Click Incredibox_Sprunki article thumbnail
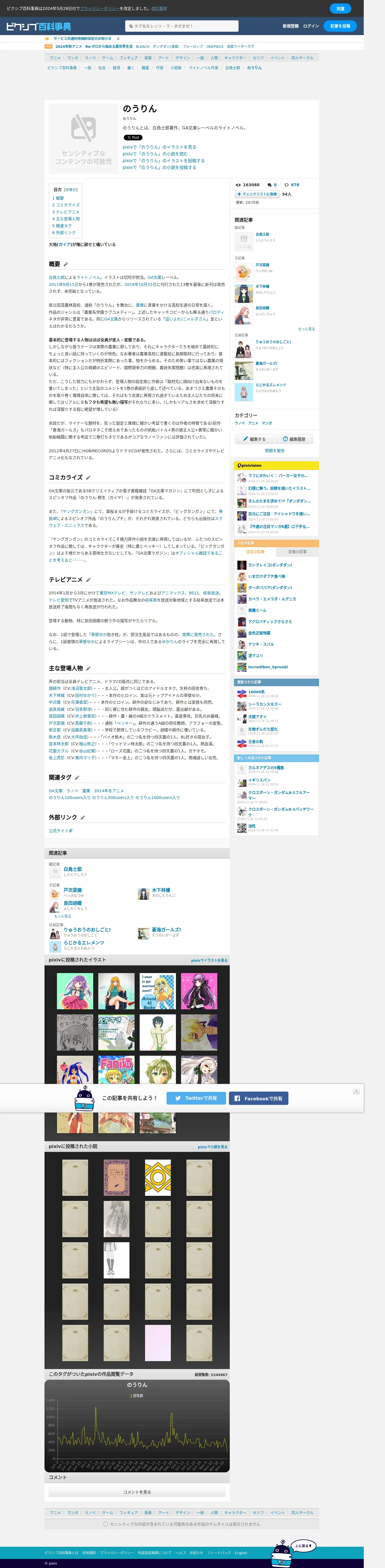This screenshot has height=1568, width=385. pos(242,667)
